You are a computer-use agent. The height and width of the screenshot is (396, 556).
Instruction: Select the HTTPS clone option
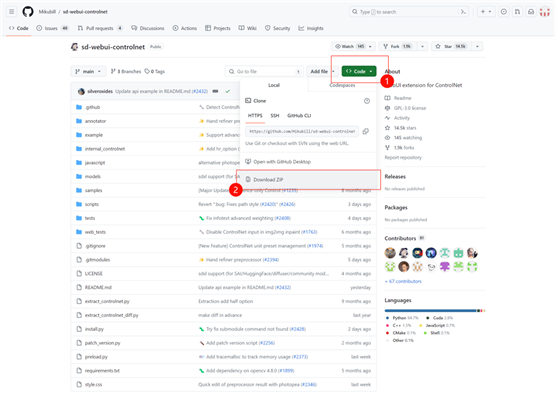255,116
